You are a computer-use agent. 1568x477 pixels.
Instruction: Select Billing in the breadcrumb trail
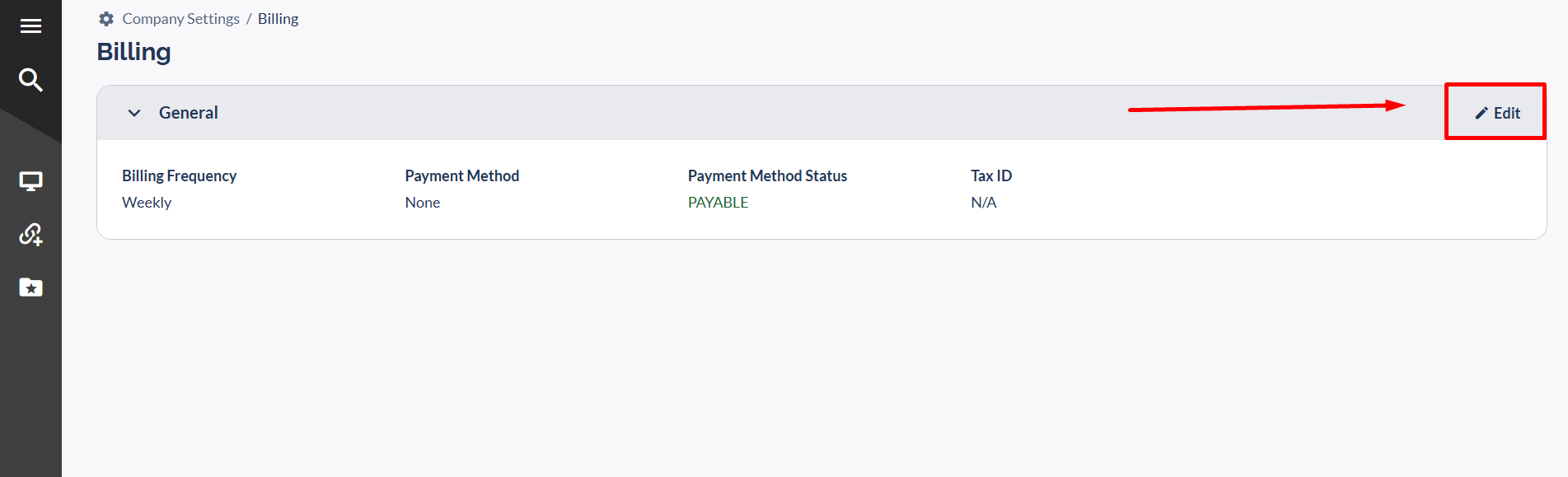click(x=277, y=18)
